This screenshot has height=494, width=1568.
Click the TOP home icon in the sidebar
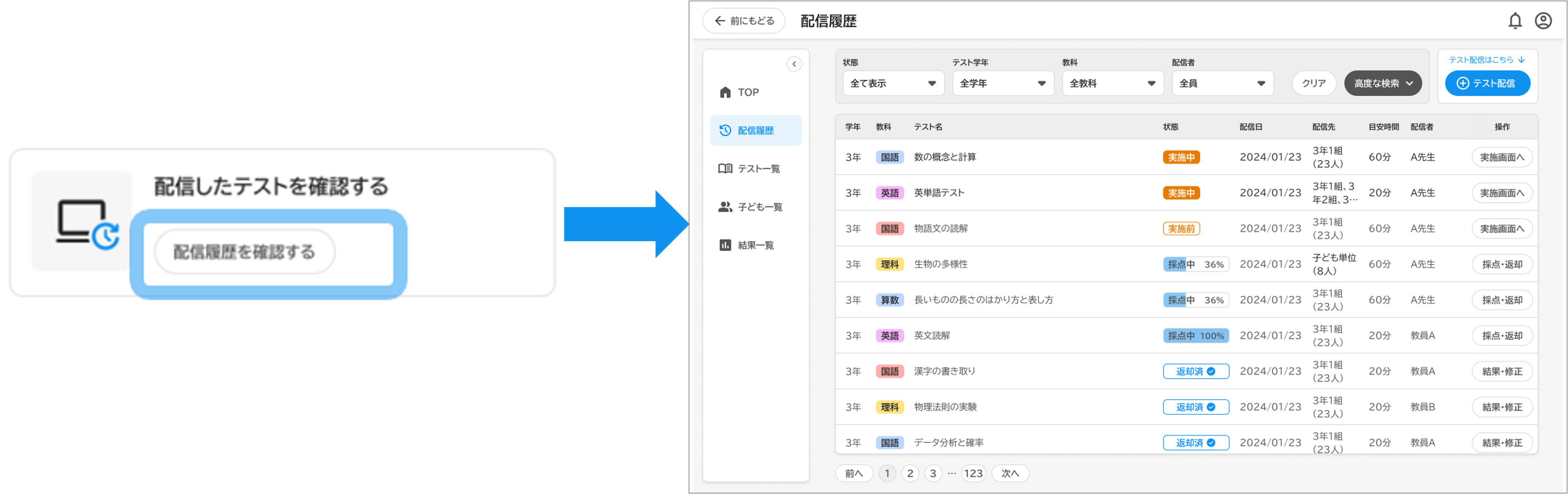[x=725, y=93]
